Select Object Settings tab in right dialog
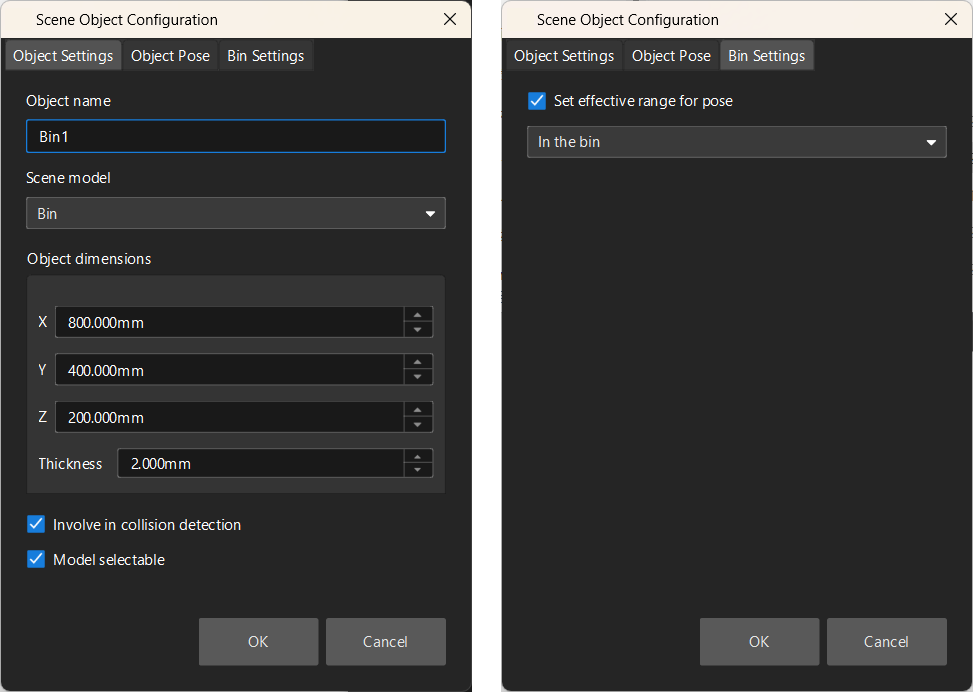This screenshot has width=973, height=692. tap(564, 56)
